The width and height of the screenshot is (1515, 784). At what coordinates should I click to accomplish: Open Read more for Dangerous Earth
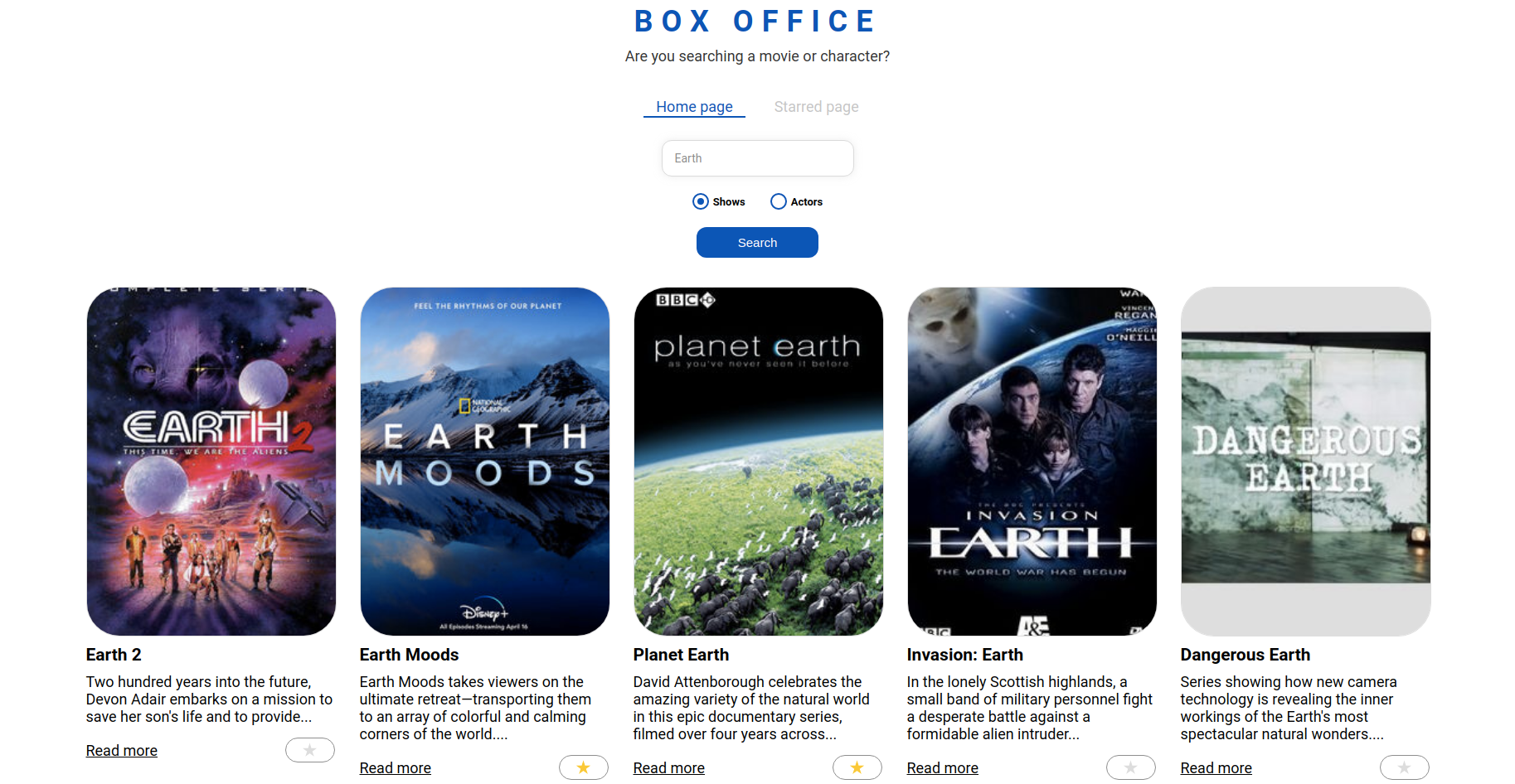coord(1216,767)
